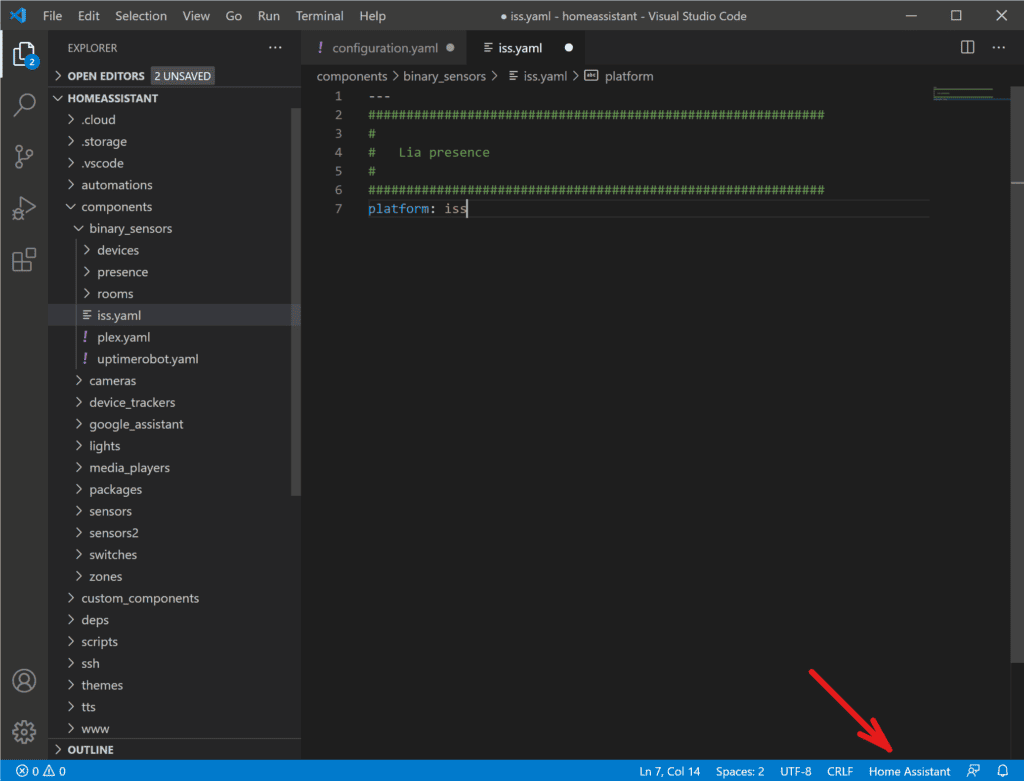Expand the cameras folder
The width and height of the screenshot is (1024, 781).
(x=175, y=381)
